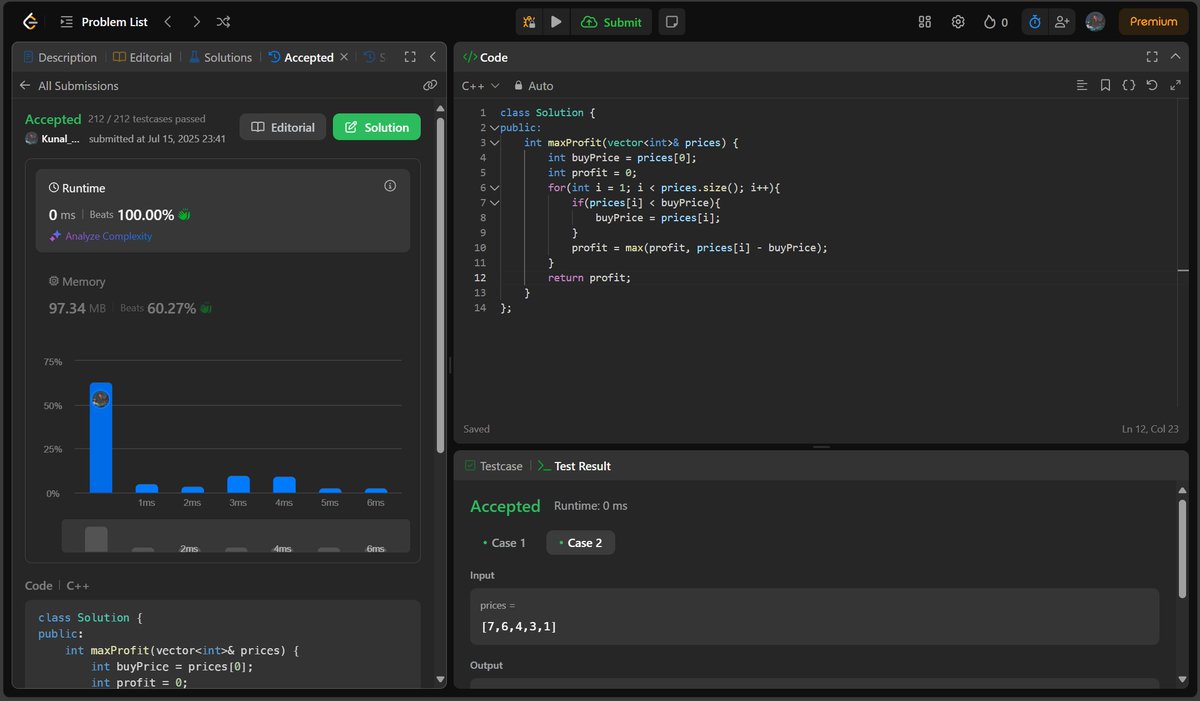Fold the class at line 2
The image size is (1200, 701).
tap(494, 128)
